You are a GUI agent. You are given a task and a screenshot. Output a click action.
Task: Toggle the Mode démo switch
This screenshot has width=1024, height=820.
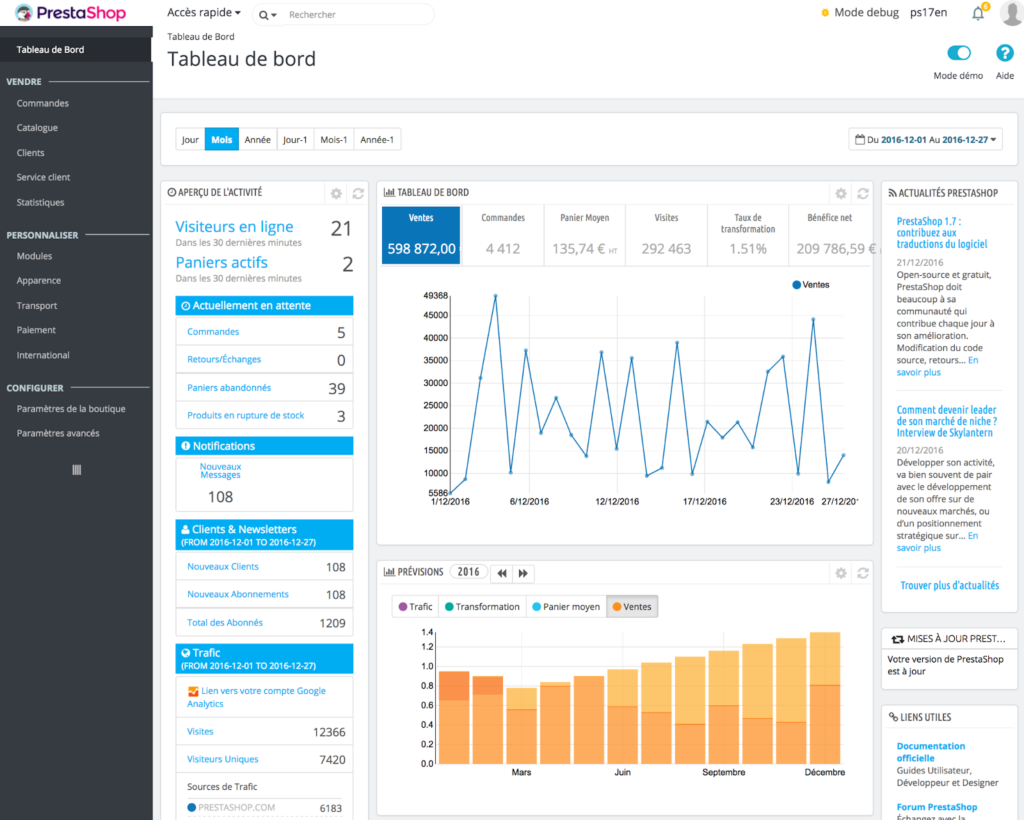[958, 54]
